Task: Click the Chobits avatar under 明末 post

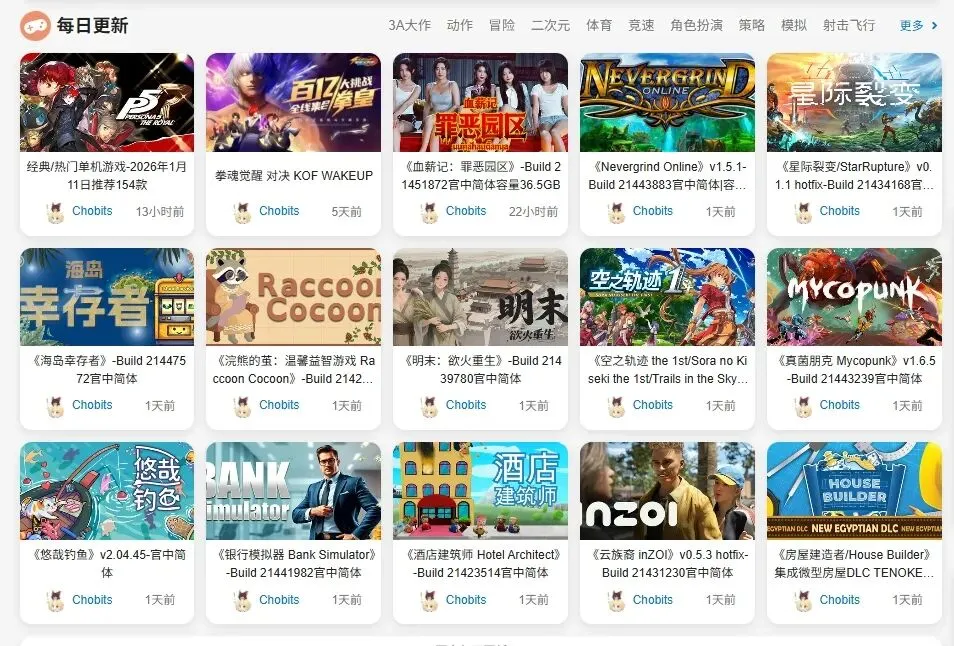Action: coord(430,406)
